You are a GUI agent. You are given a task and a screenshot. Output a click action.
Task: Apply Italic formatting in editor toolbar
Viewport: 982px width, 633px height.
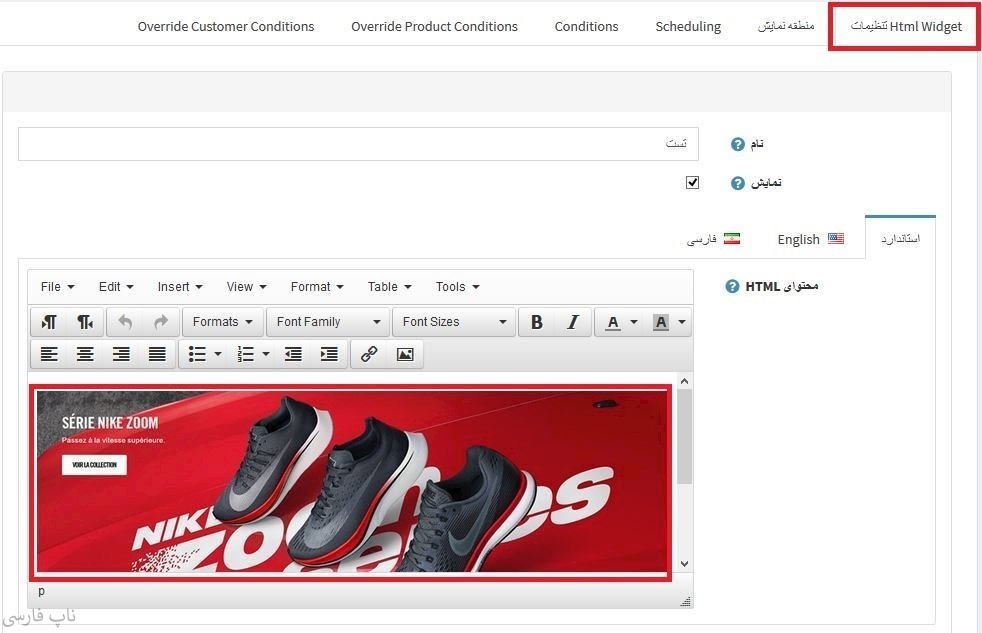(573, 322)
